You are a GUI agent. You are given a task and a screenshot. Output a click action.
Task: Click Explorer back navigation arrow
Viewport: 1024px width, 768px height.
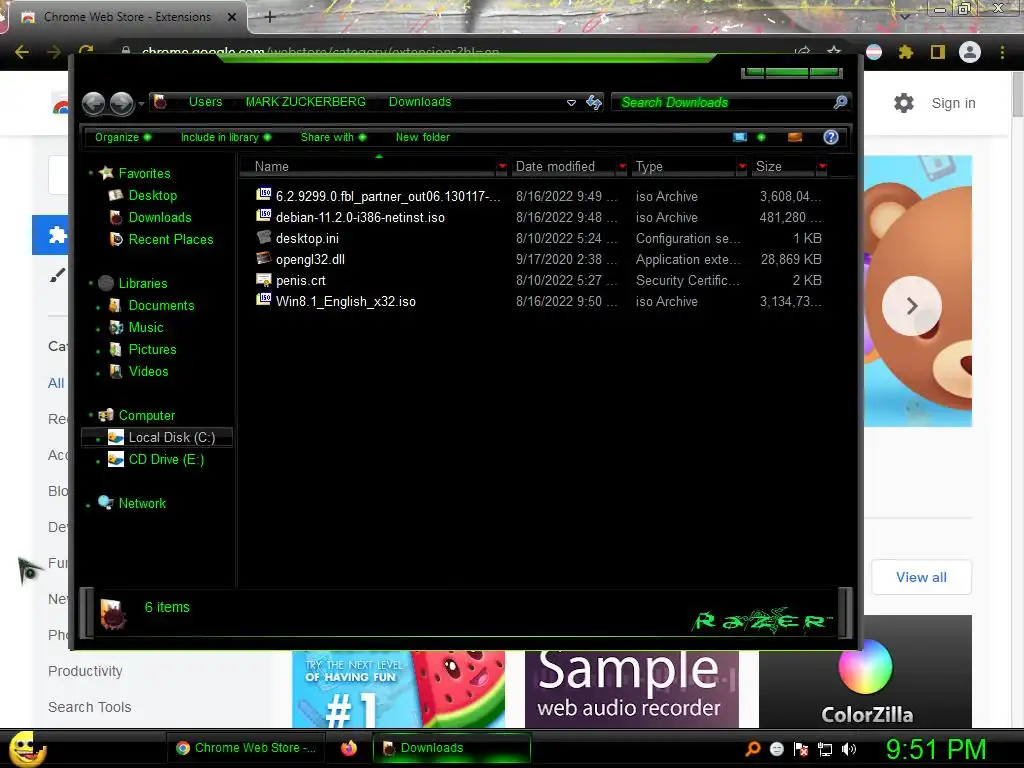[x=93, y=103]
